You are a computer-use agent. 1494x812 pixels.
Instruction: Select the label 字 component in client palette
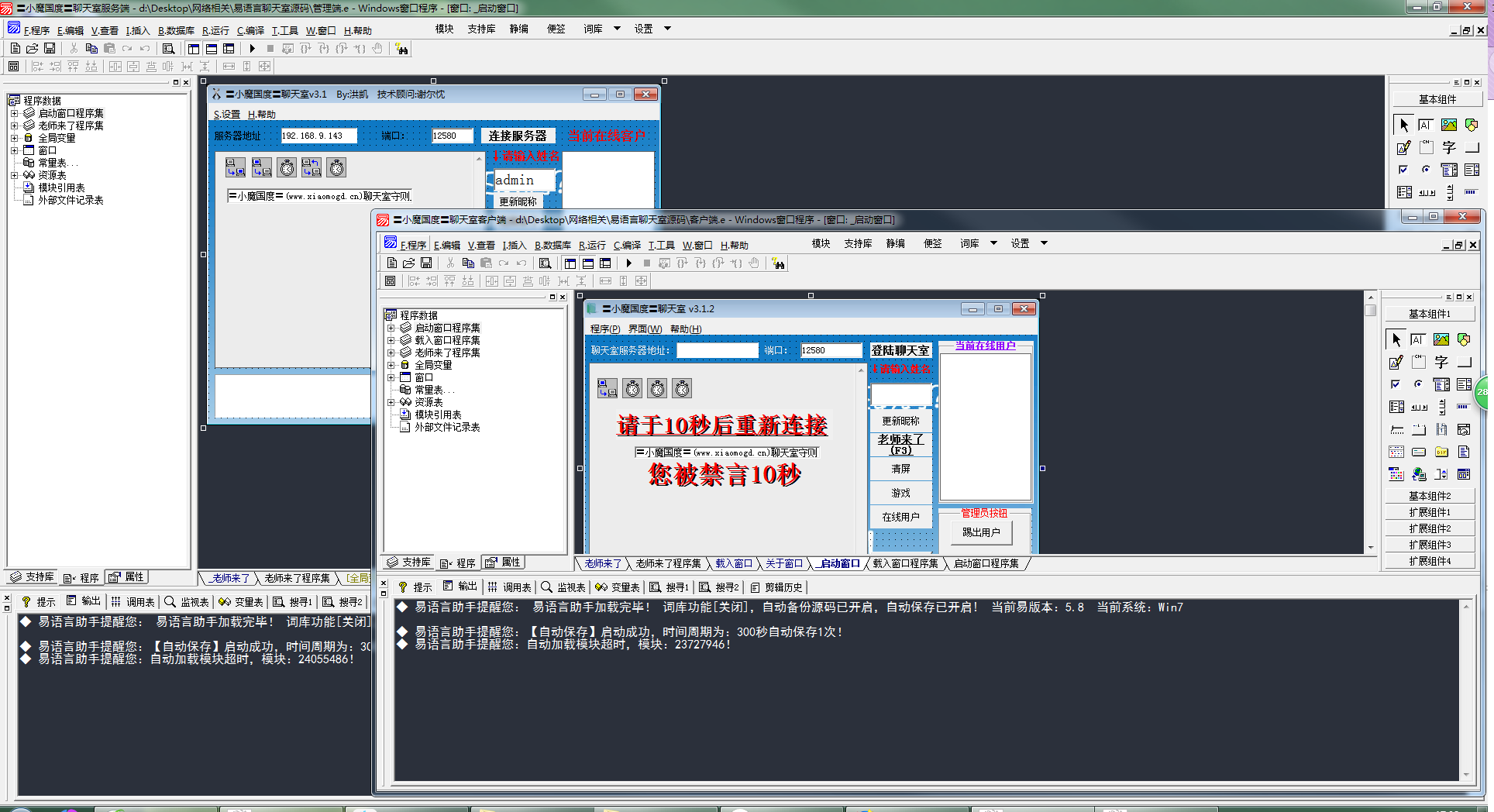coord(1441,362)
